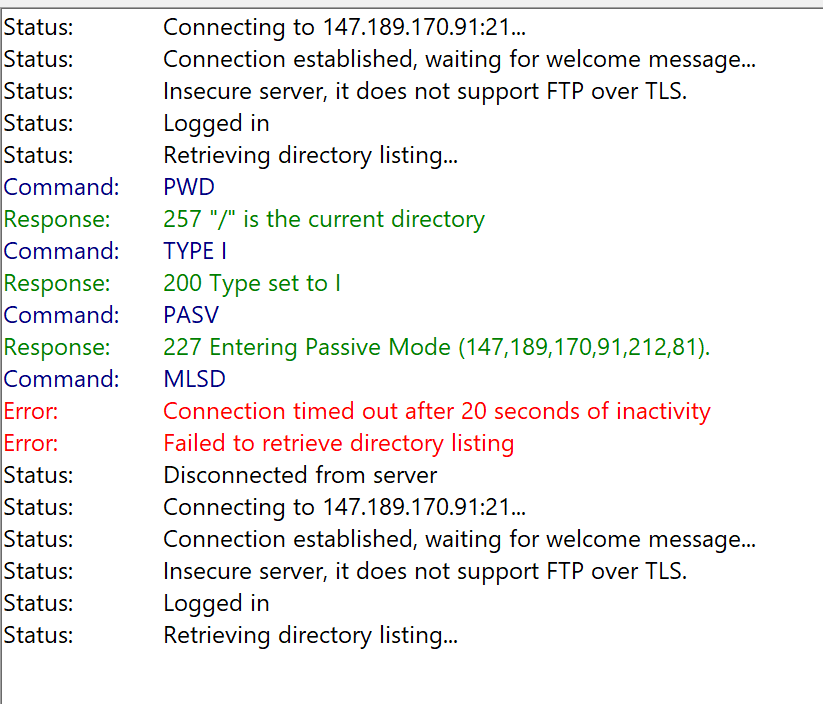
Task: Select the connection timed out error message
Action: (x=436, y=411)
